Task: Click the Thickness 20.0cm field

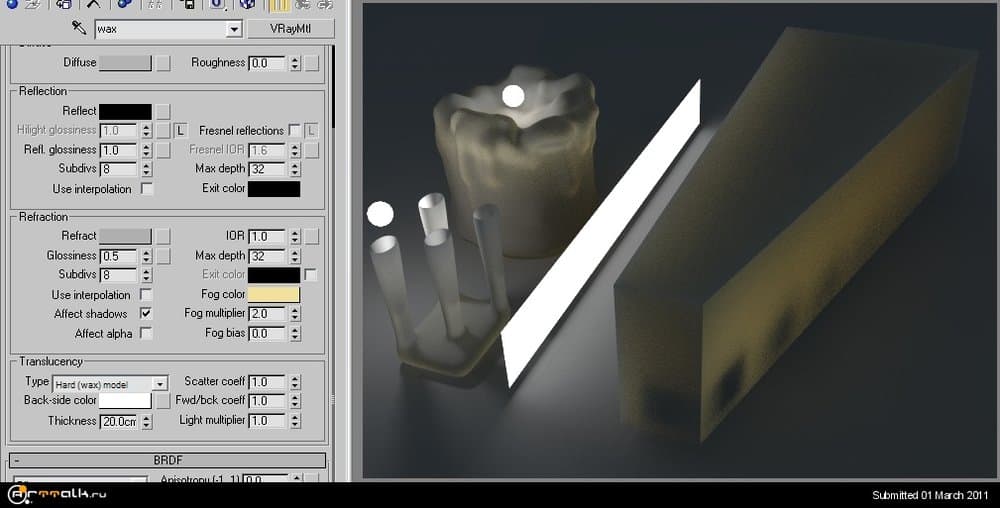Action: [119, 421]
